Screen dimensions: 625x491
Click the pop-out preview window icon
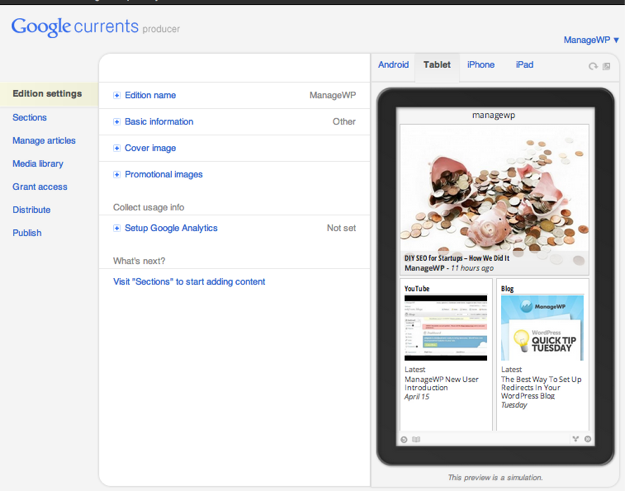pyautogui.click(x=606, y=66)
